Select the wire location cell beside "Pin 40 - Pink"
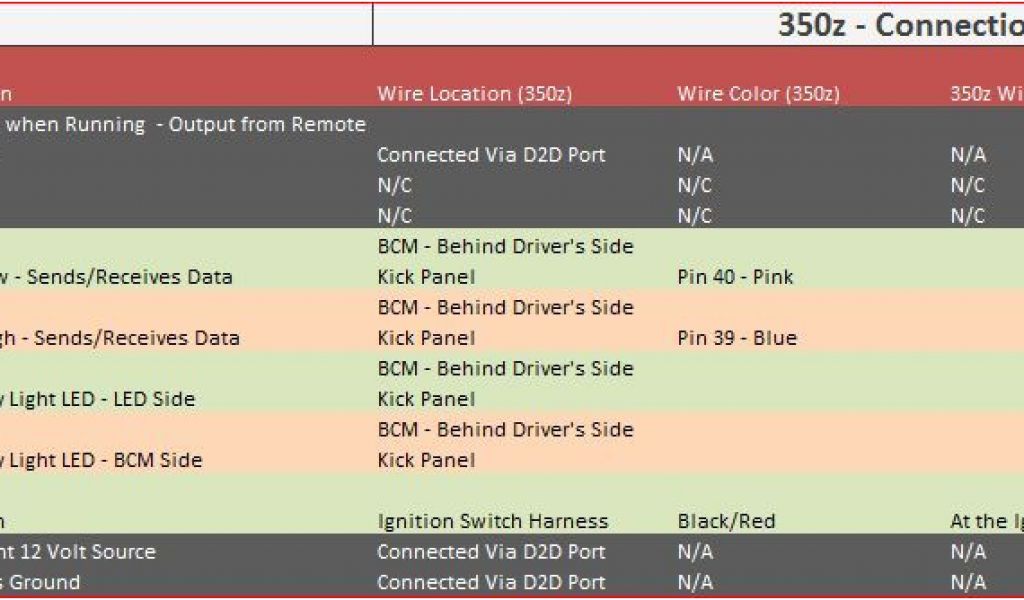The height and width of the screenshot is (600, 1024). 505,261
